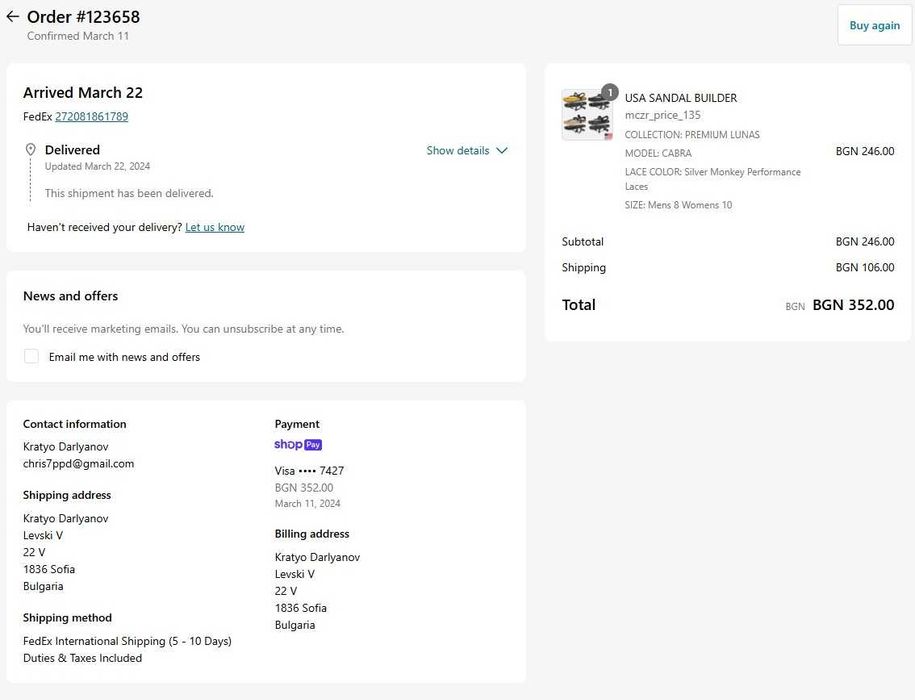
Task: Click the chris7ppd@gmail.com email address
Action: (x=78, y=464)
